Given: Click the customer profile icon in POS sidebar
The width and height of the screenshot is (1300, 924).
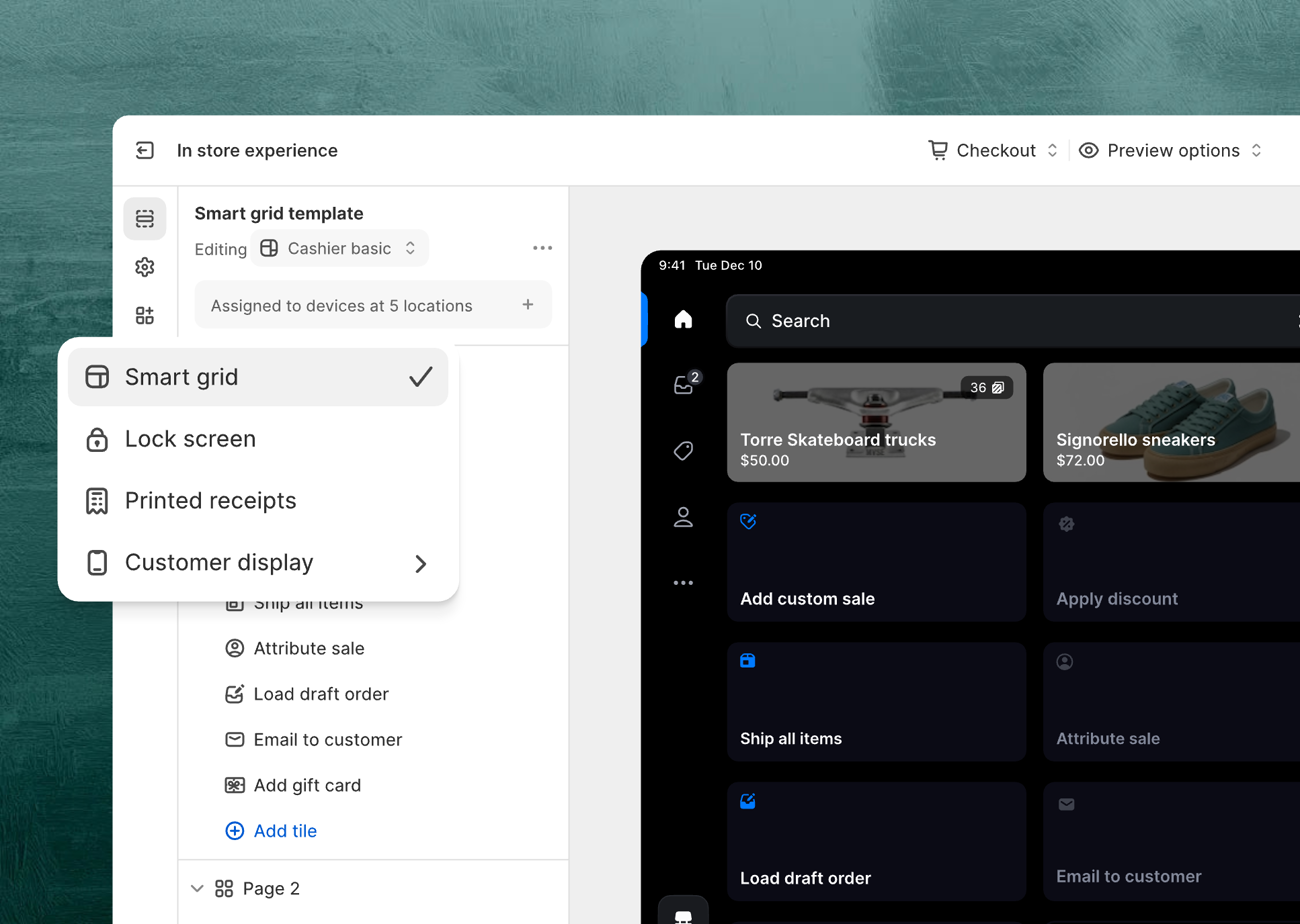Looking at the screenshot, I should tap(683, 517).
